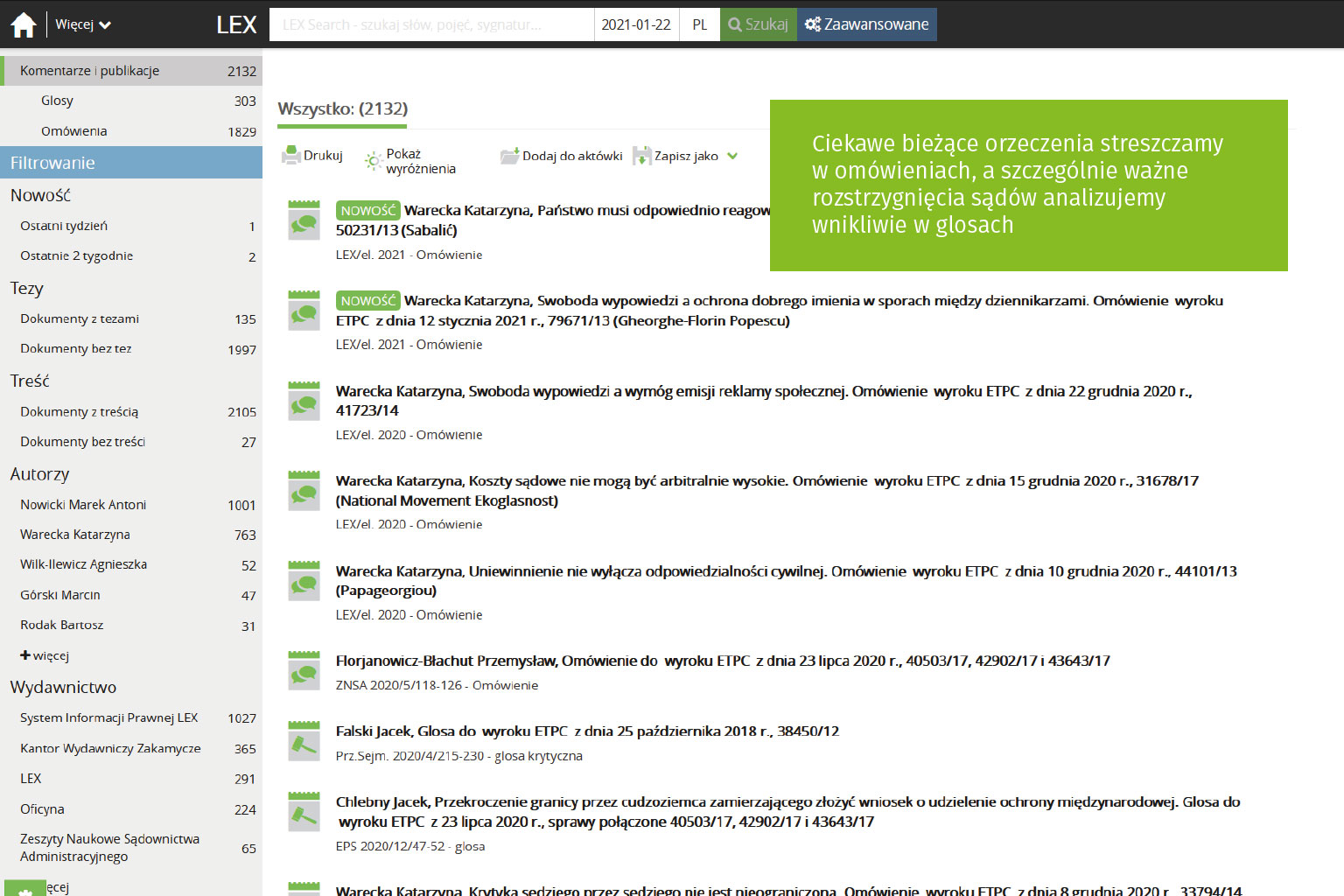Image resolution: width=1344 pixels, height=896 pixels.
Task: Select the Glosy category
Action: tap(57, 101)
